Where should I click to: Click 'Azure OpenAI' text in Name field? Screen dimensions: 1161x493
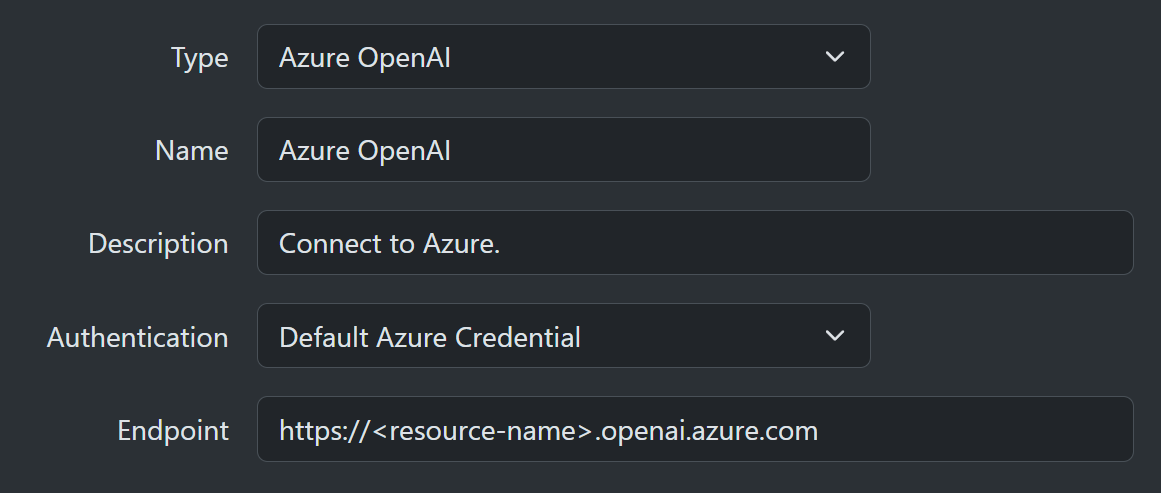click(x=364, y=151)
